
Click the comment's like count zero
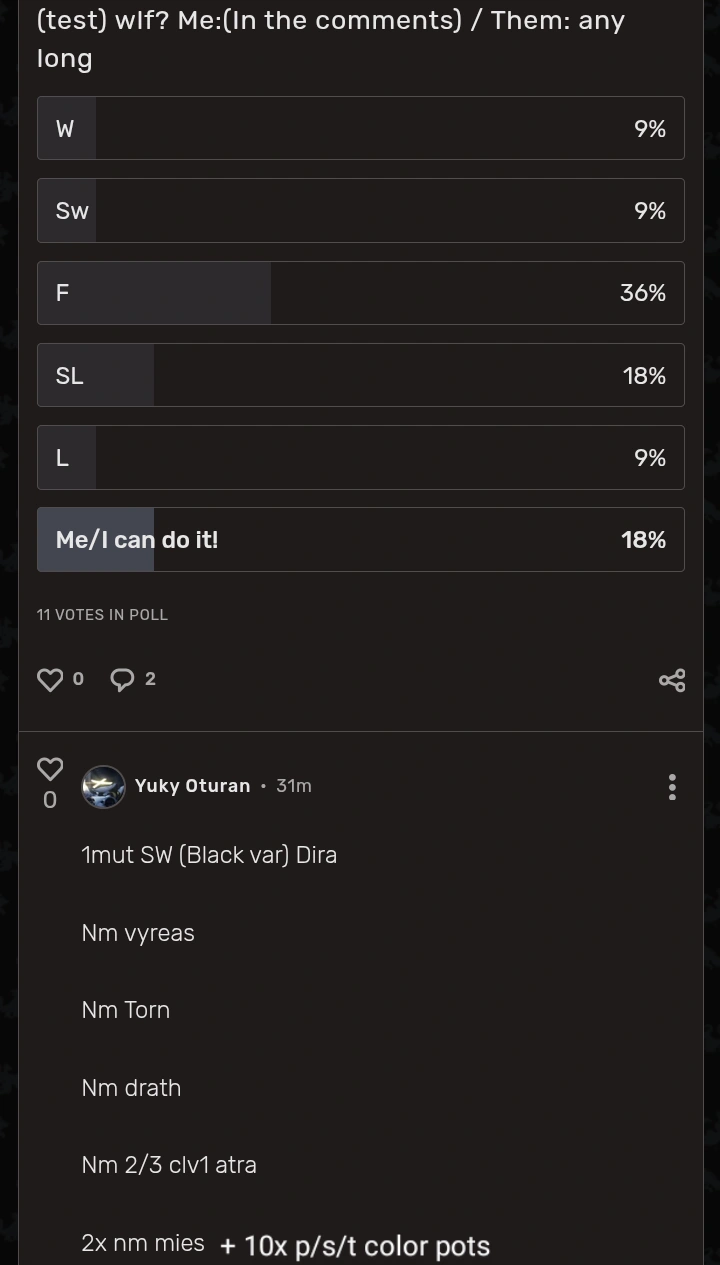pos(50,800)
